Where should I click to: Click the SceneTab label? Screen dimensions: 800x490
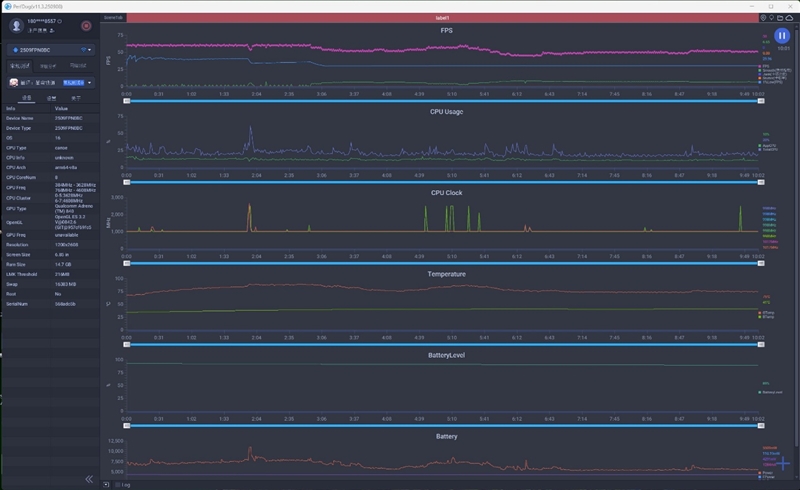(x=113, y=18)
